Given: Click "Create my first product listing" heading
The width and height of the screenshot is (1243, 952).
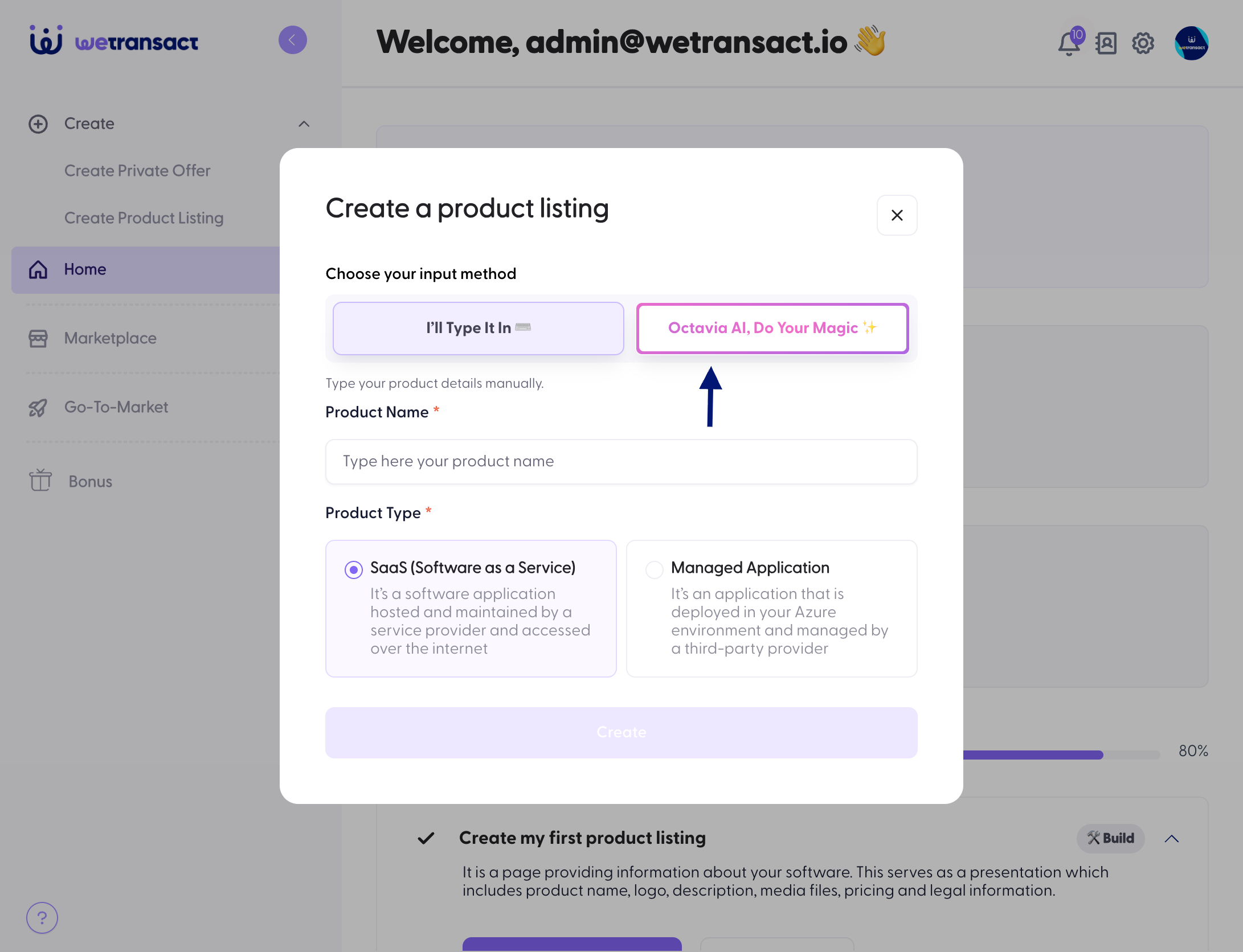Looking at the screenshot, I should pyautogui.click(x=582, y=838).
